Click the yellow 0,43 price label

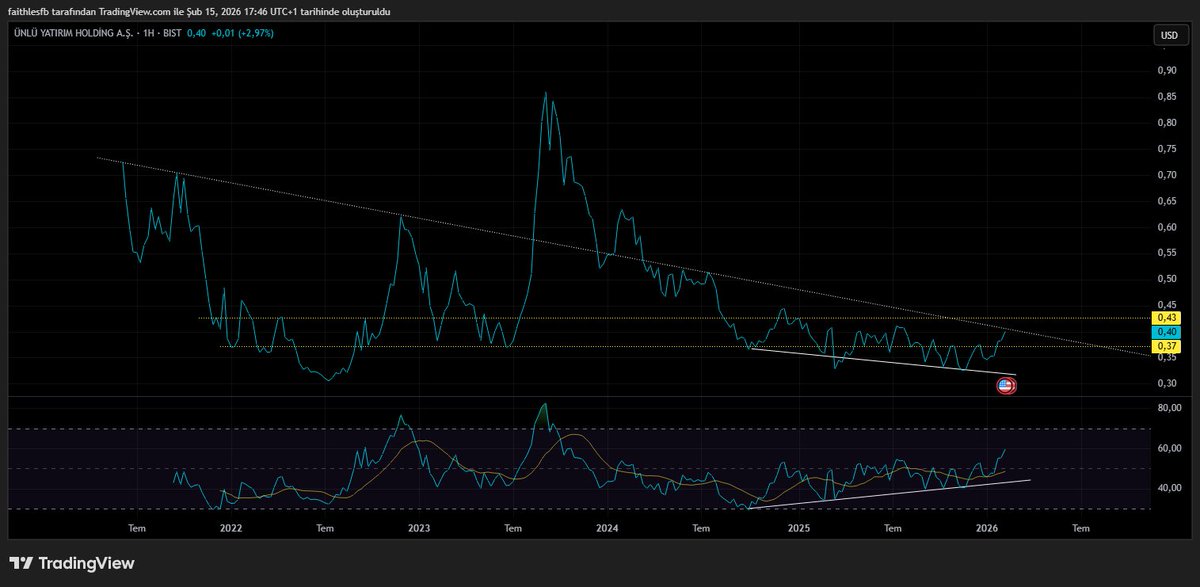pyautogui.click(x=1167, y=318)
